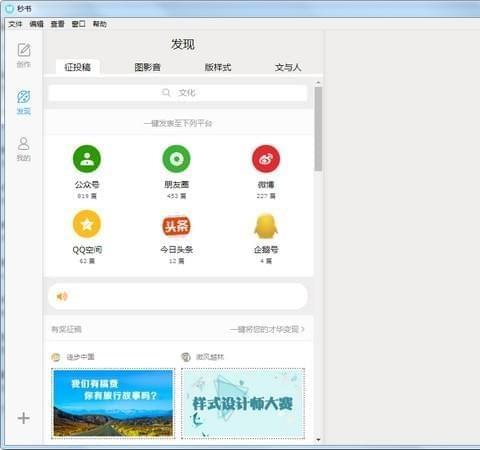Open the 有奖征稿 section label
480x450 pixels.
(66, 329)
